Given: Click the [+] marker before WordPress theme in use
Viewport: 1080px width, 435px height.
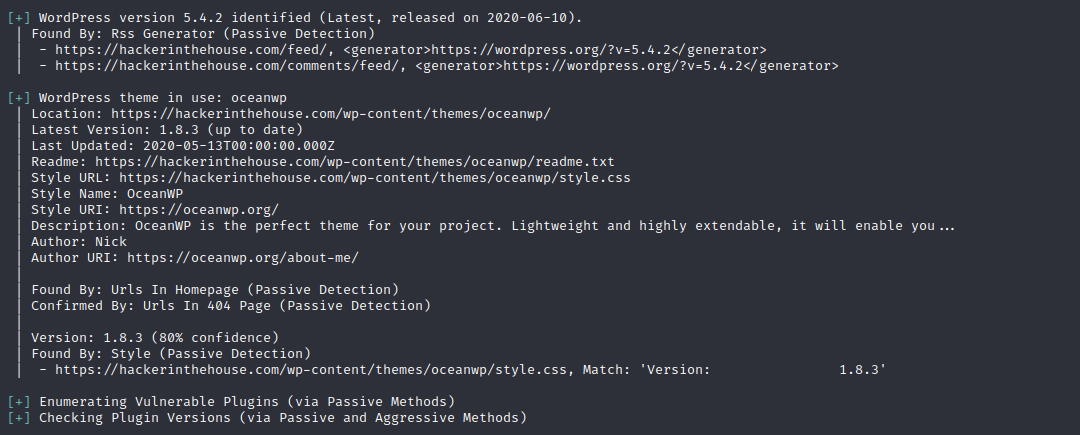Looking at the screenshot, I should click(x=19, y=98).
